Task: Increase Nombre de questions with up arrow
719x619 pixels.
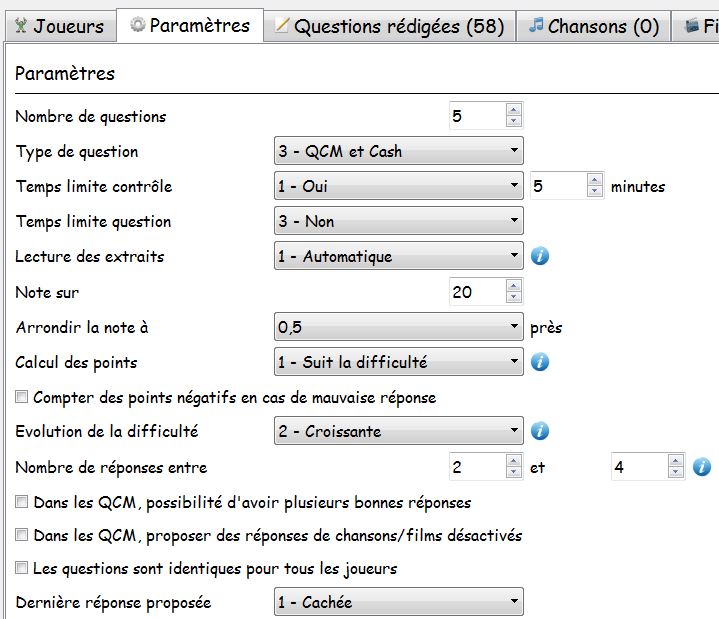Action: click(x=514, y=110)
